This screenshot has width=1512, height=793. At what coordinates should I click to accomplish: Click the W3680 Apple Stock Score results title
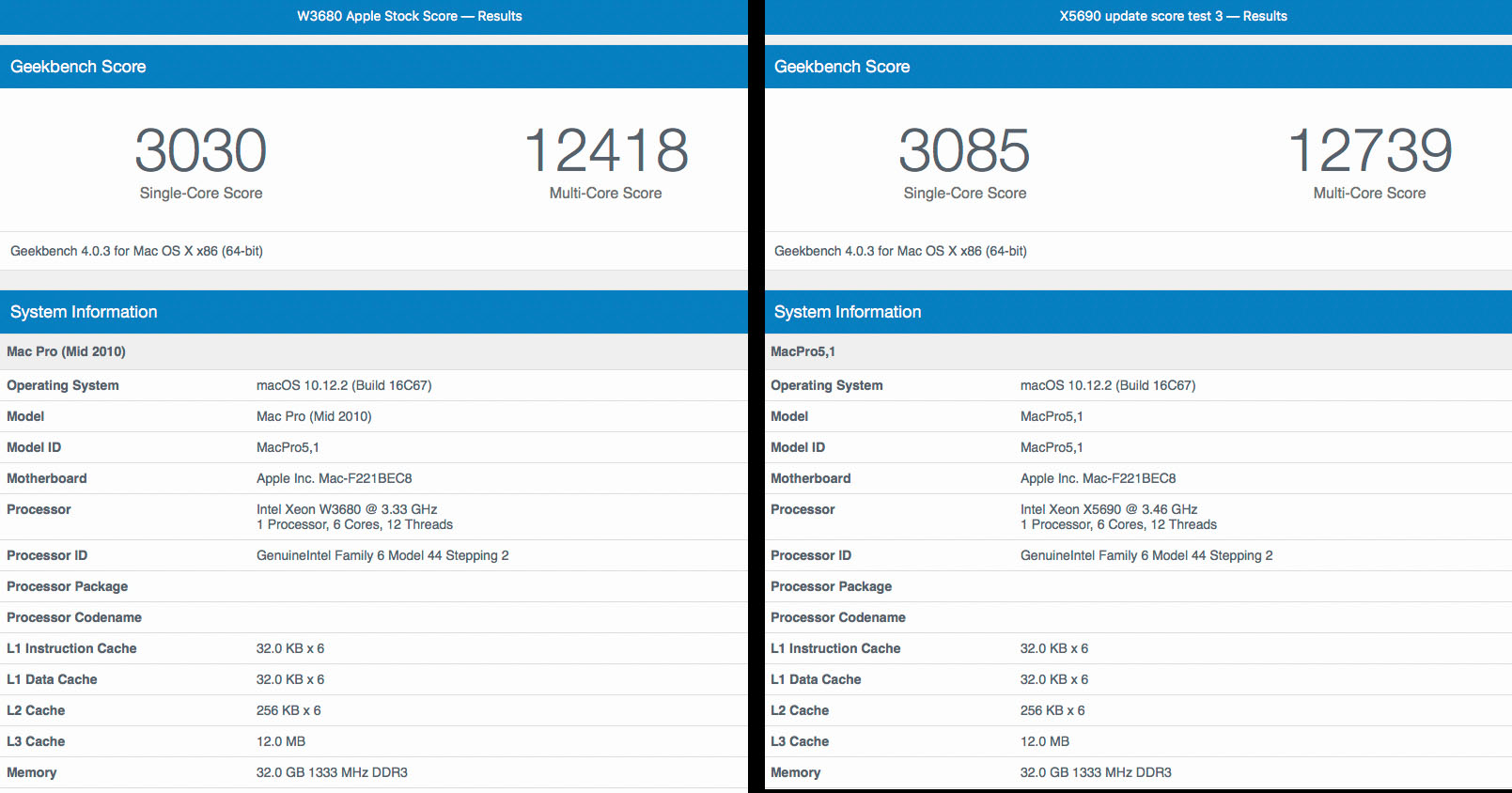tap(409, 16)
